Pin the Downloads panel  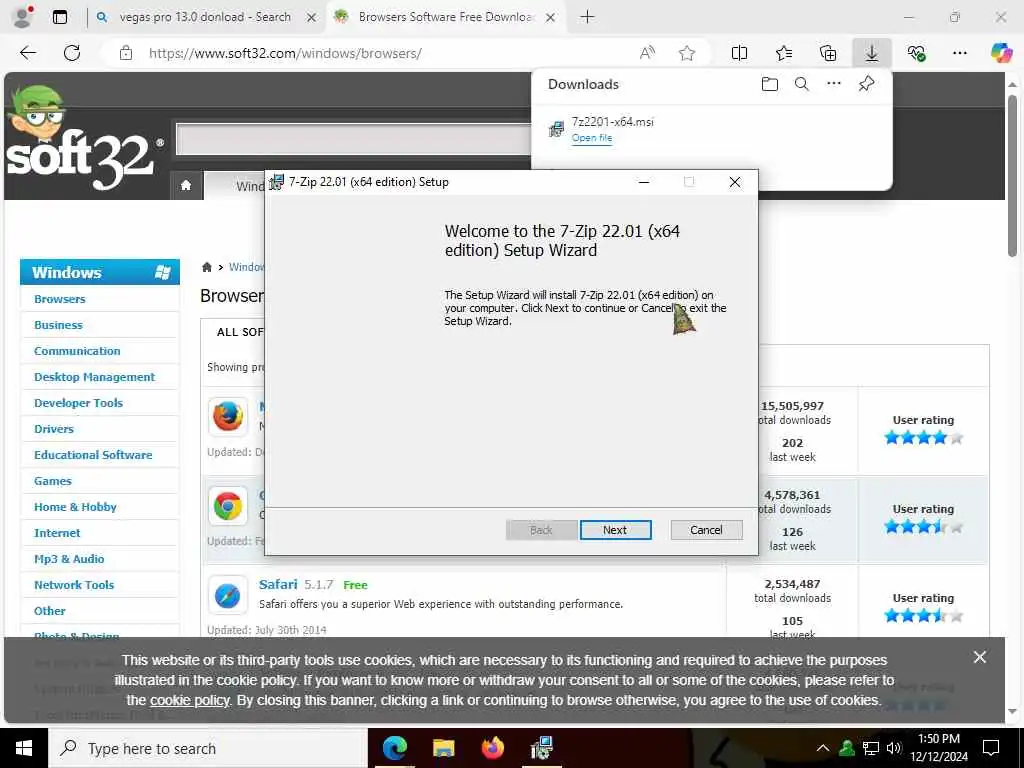[x=866, y=84]
